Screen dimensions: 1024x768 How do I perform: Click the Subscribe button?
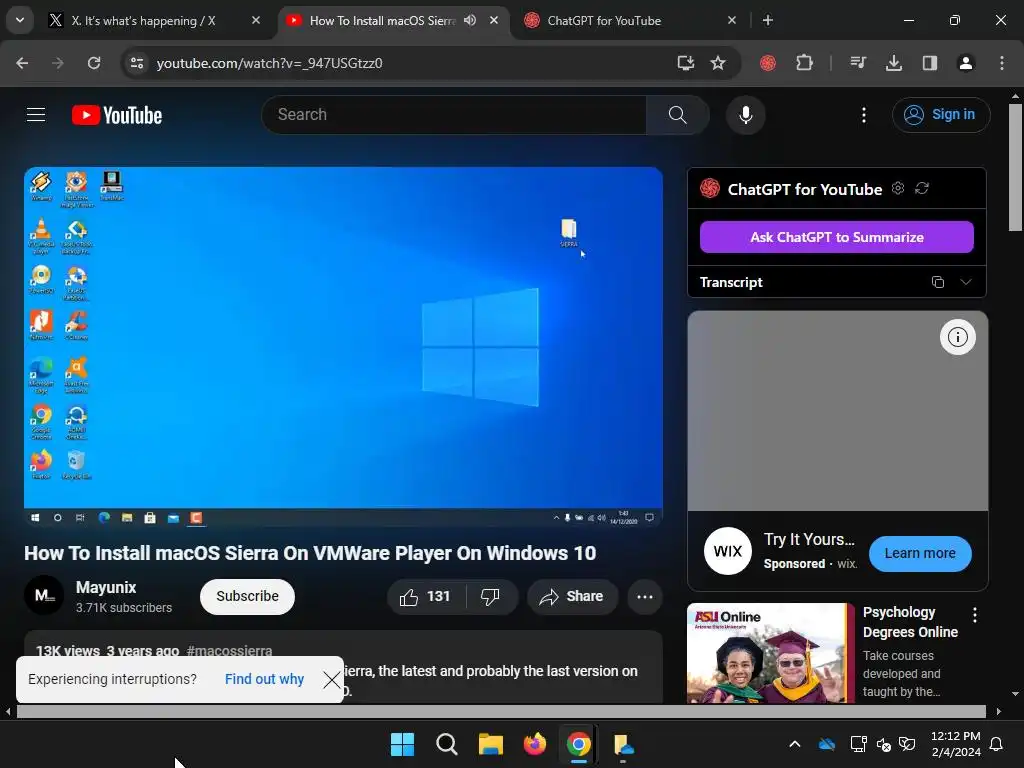pos(248,596)
